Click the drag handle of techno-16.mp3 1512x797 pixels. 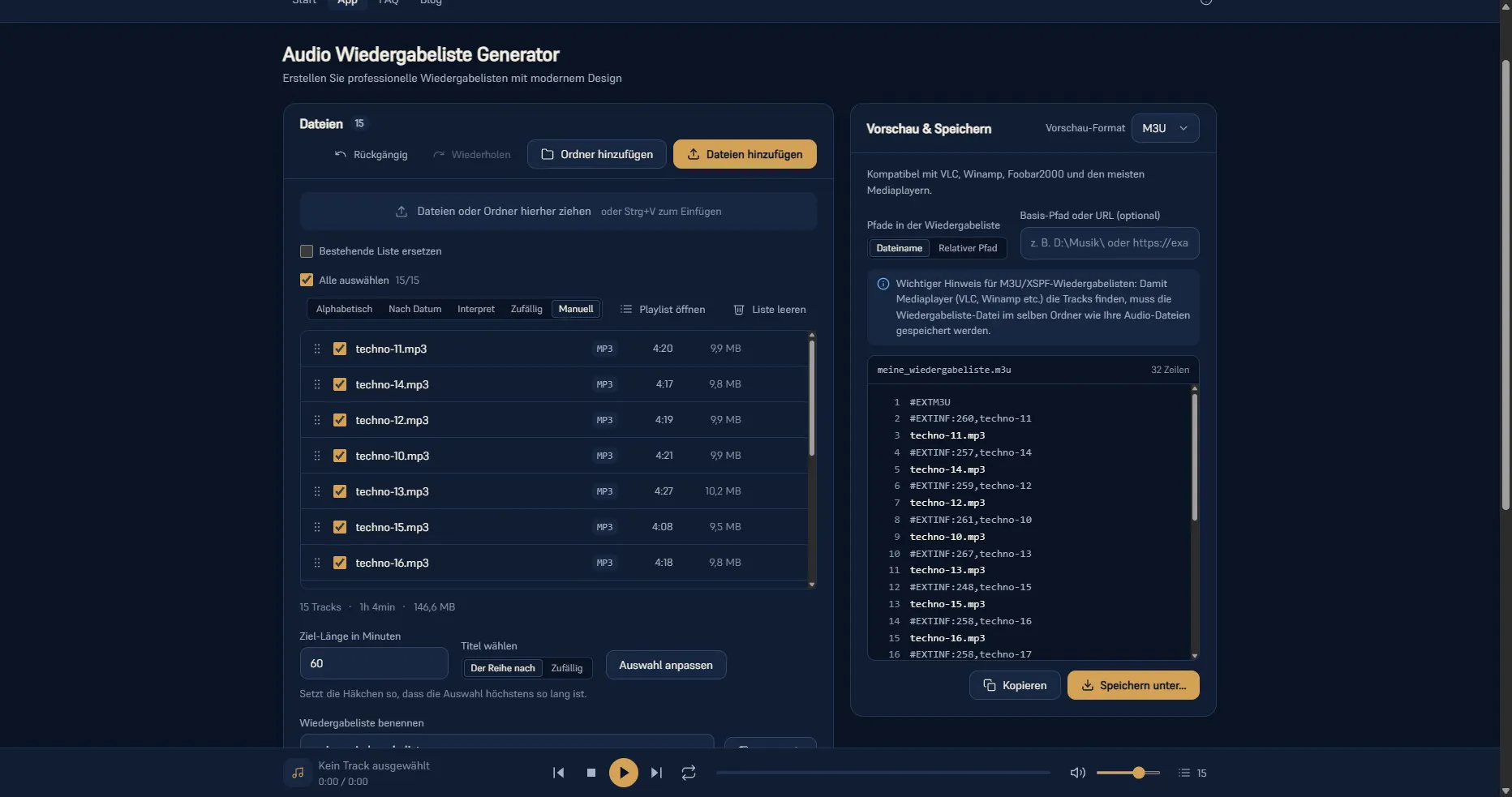click(x=317, y=563)
